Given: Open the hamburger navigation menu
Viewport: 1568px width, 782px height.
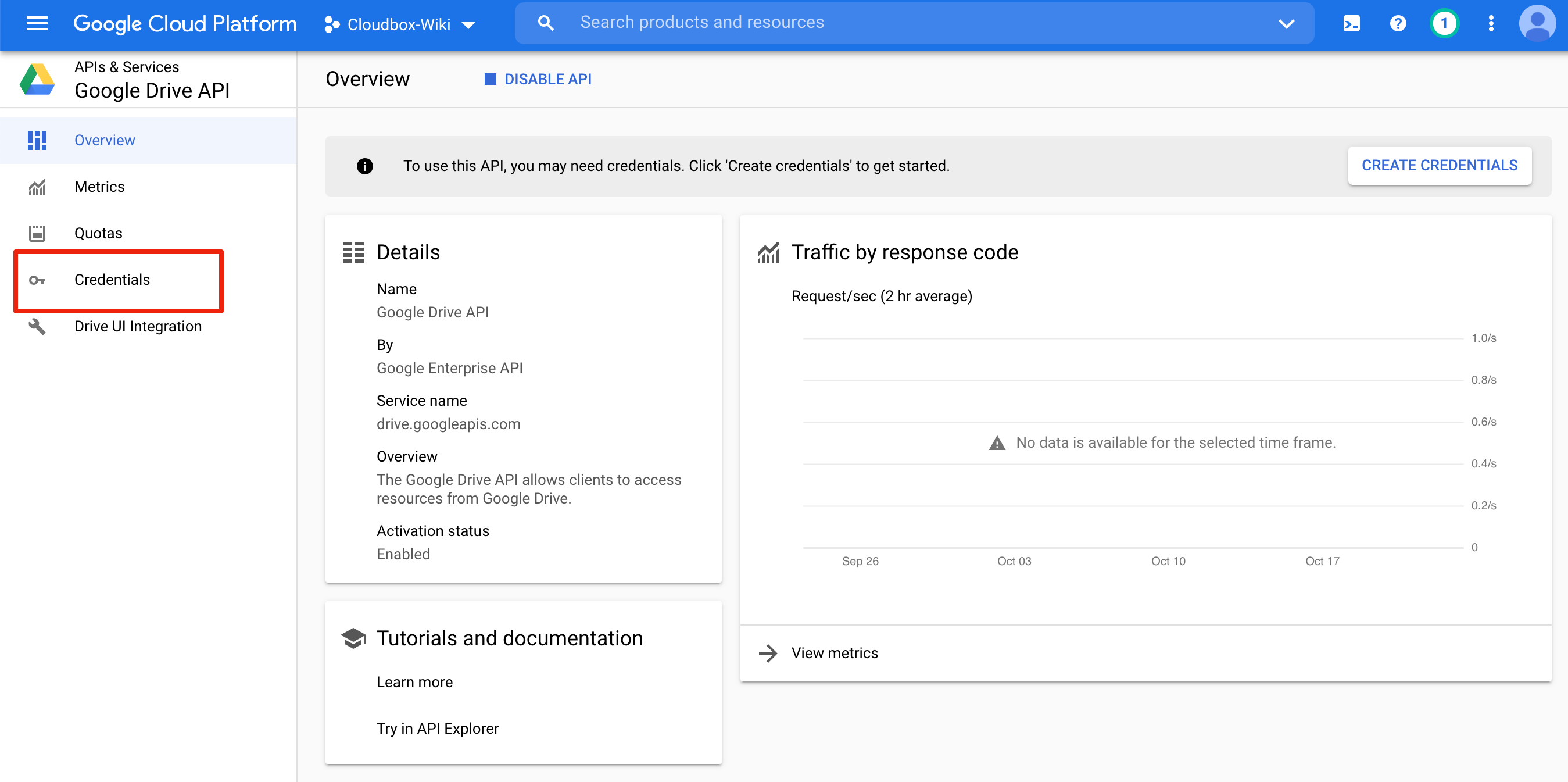Looking at the screenshot, I should pos(37,24).
